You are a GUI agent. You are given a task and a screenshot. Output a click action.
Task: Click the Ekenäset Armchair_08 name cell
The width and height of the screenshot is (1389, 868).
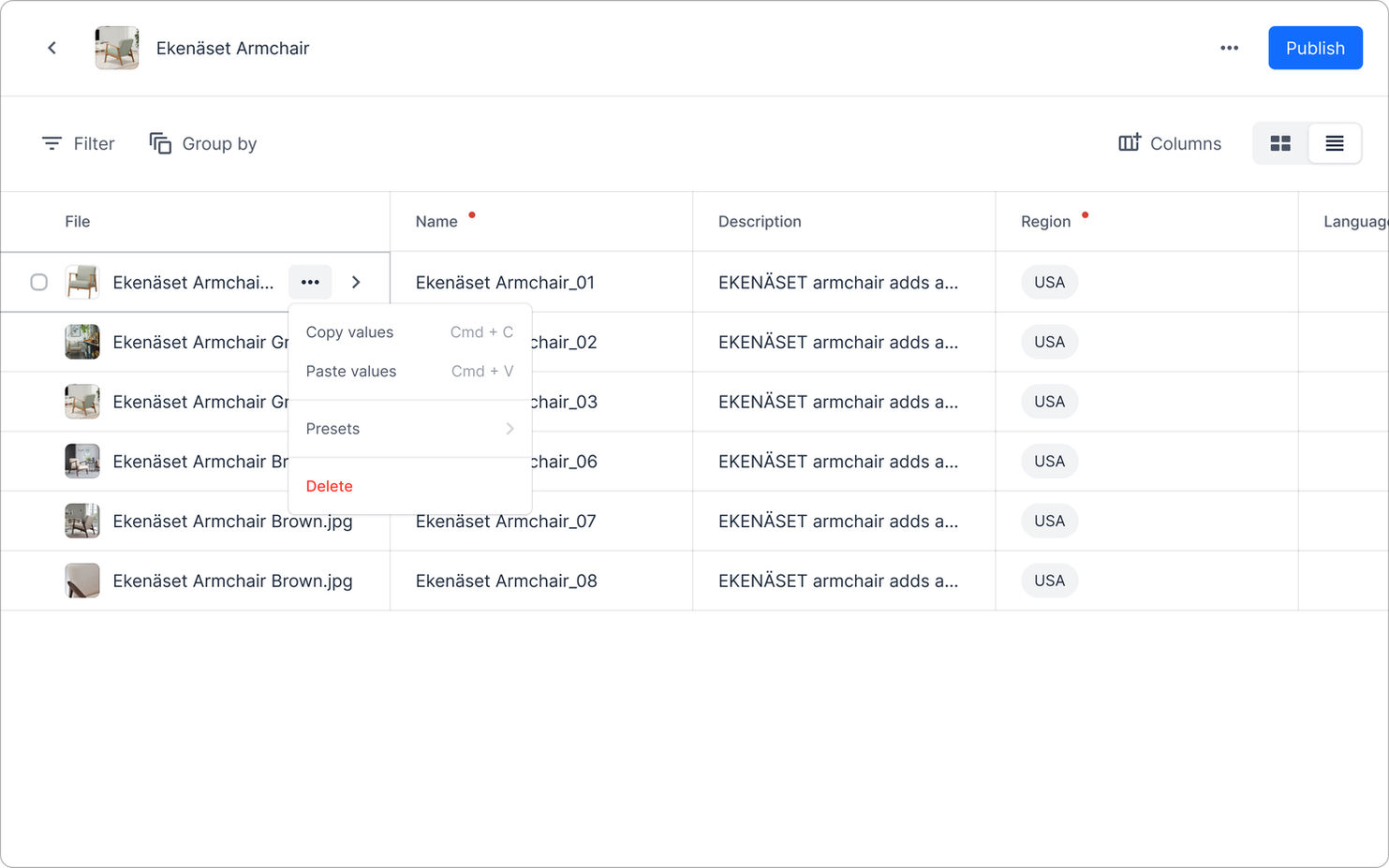click(x=507, y=581)
